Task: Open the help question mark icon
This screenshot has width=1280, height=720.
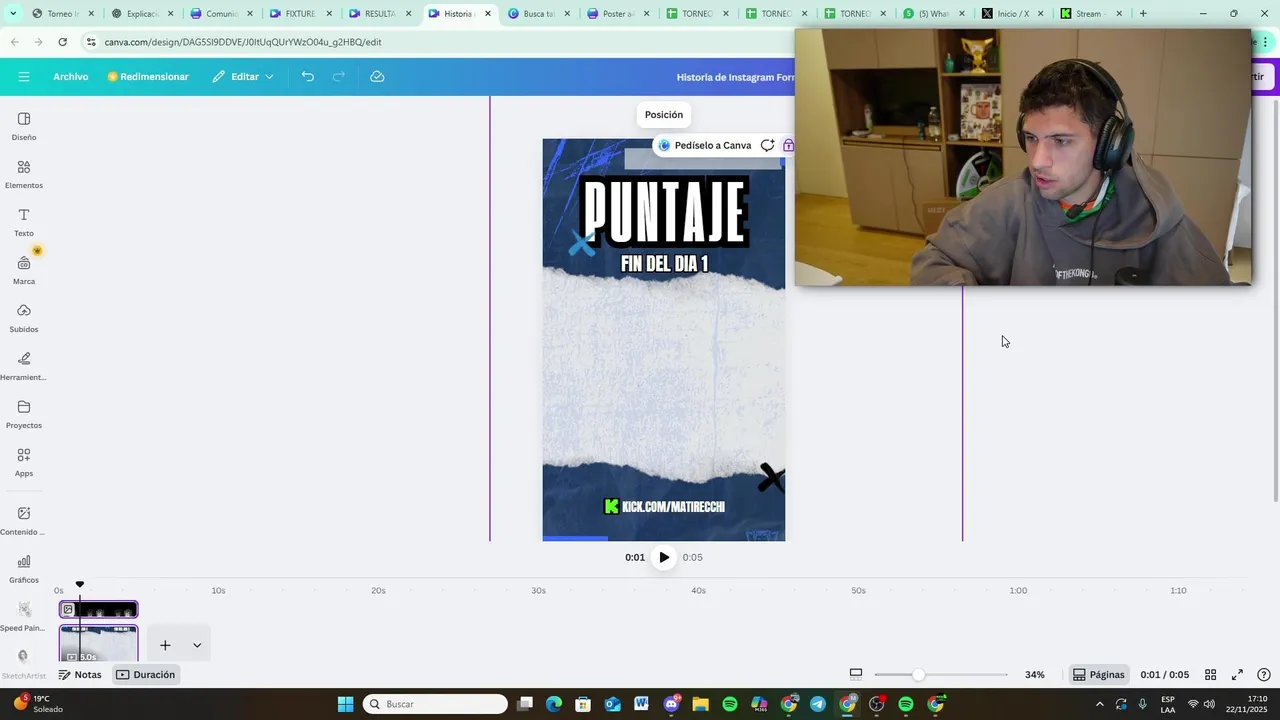Action: click(1264, 675)
